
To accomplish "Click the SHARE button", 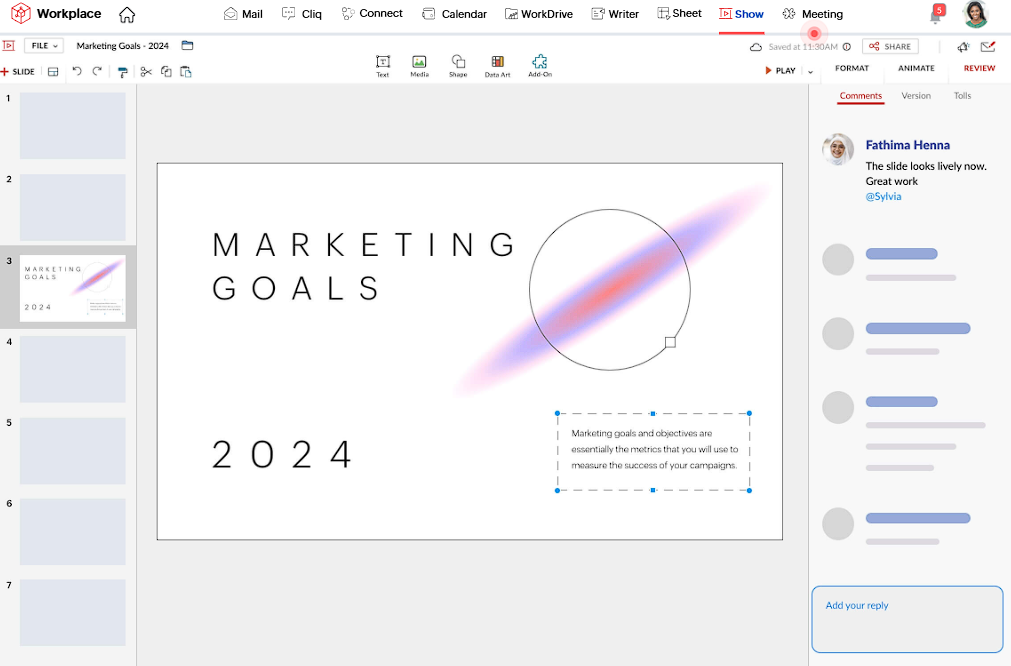I will pyautogui.click(x=890, y=47).
